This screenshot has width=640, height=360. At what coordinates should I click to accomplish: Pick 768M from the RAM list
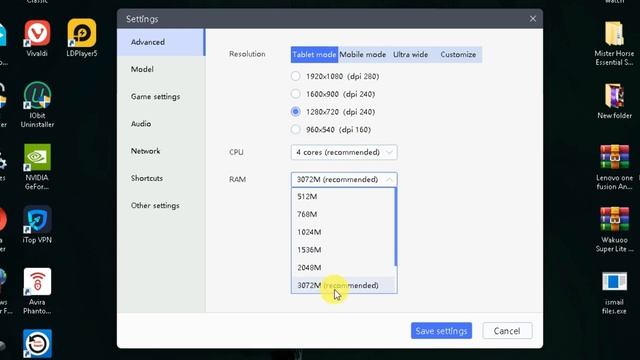[x=343, y=214]
